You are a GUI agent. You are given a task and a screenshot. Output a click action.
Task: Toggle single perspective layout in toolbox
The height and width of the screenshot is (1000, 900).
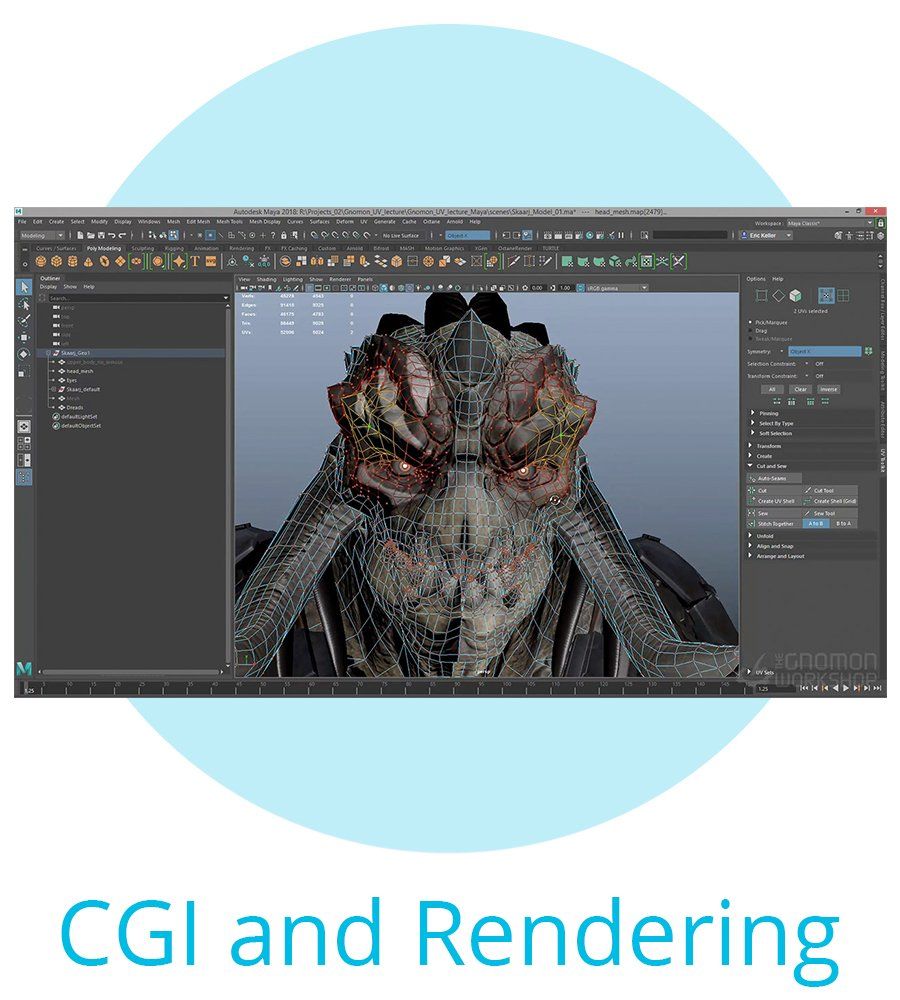[x=24, y=426]
